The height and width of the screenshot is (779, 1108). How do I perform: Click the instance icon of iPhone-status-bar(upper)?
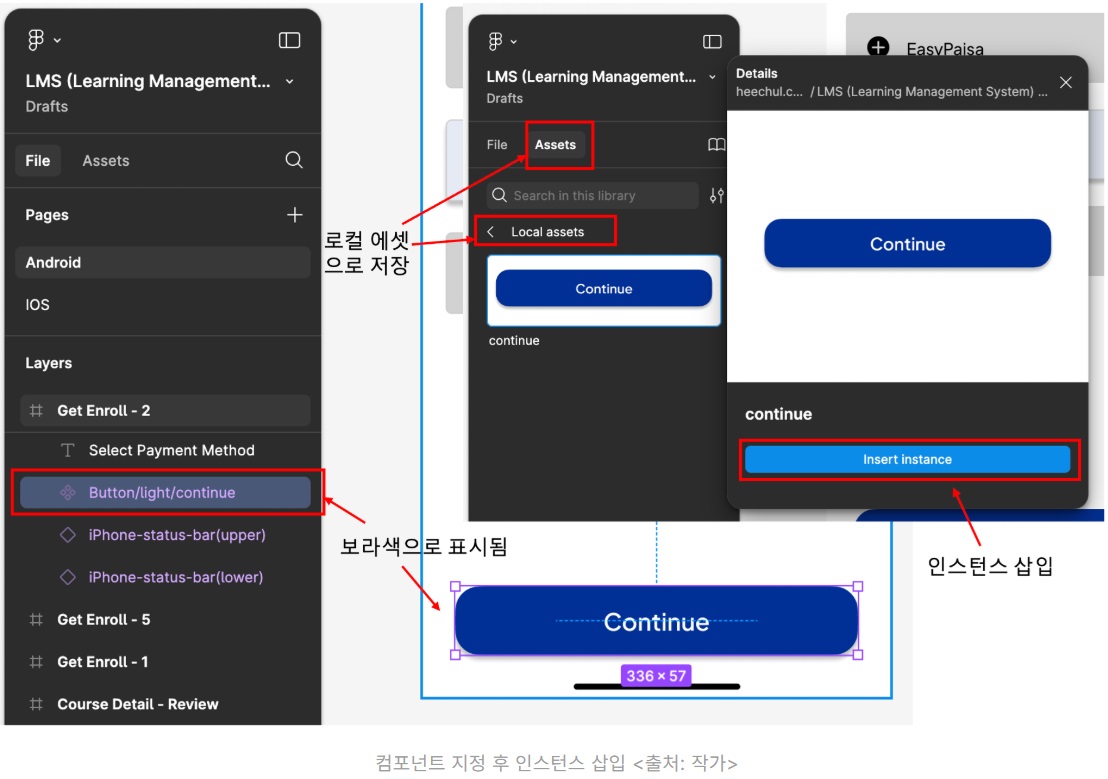68,535
